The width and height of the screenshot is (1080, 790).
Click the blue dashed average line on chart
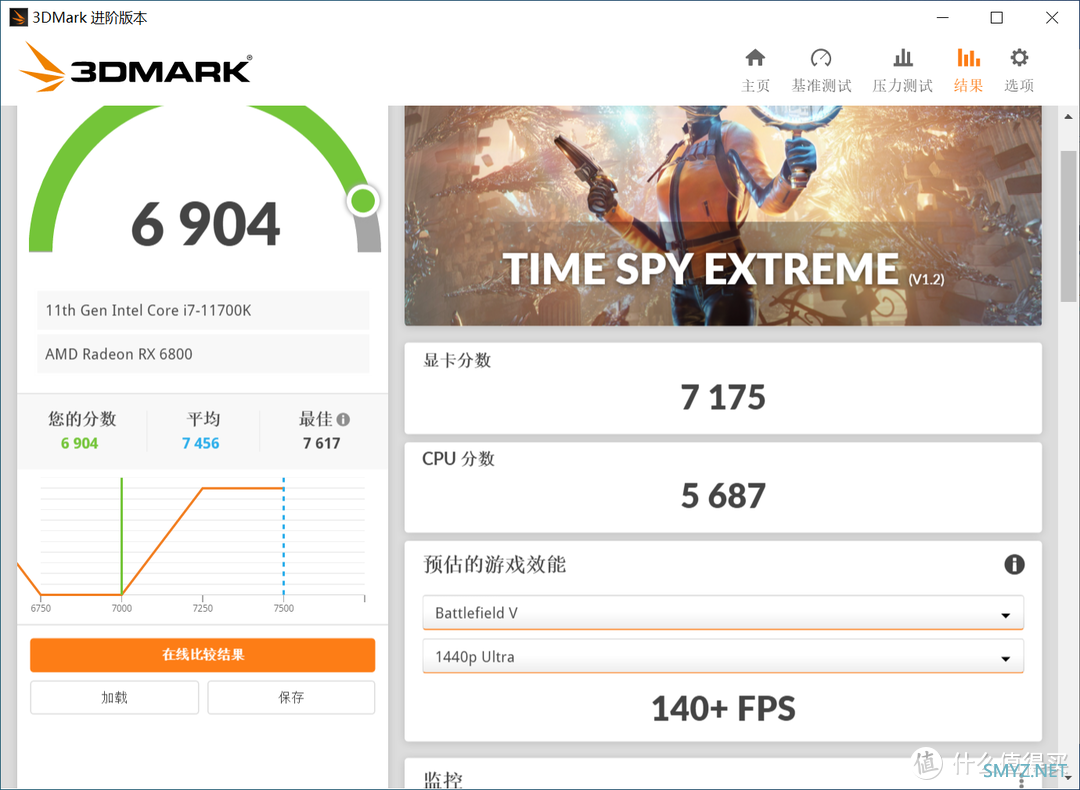point(283,536)
